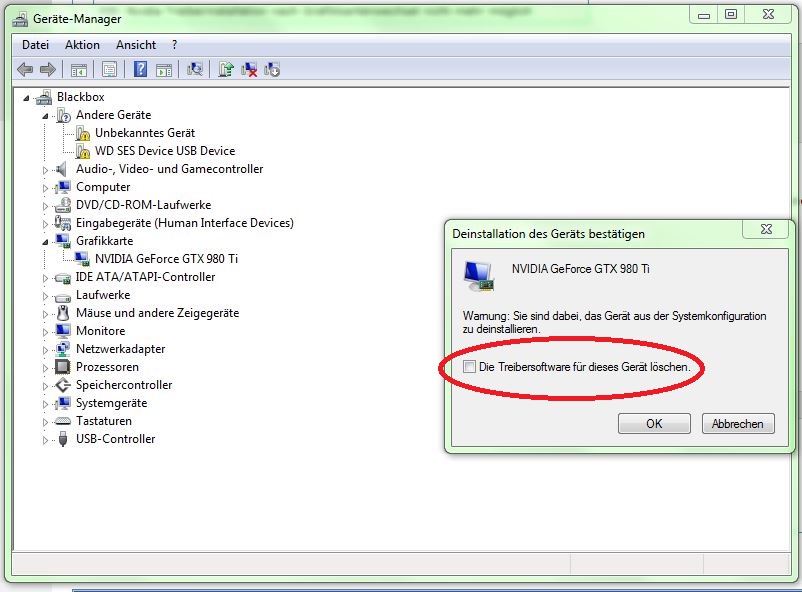Click the blue Help toolbar icon
Viewport: 802px width, 592px height.
[x=140, y=69]
